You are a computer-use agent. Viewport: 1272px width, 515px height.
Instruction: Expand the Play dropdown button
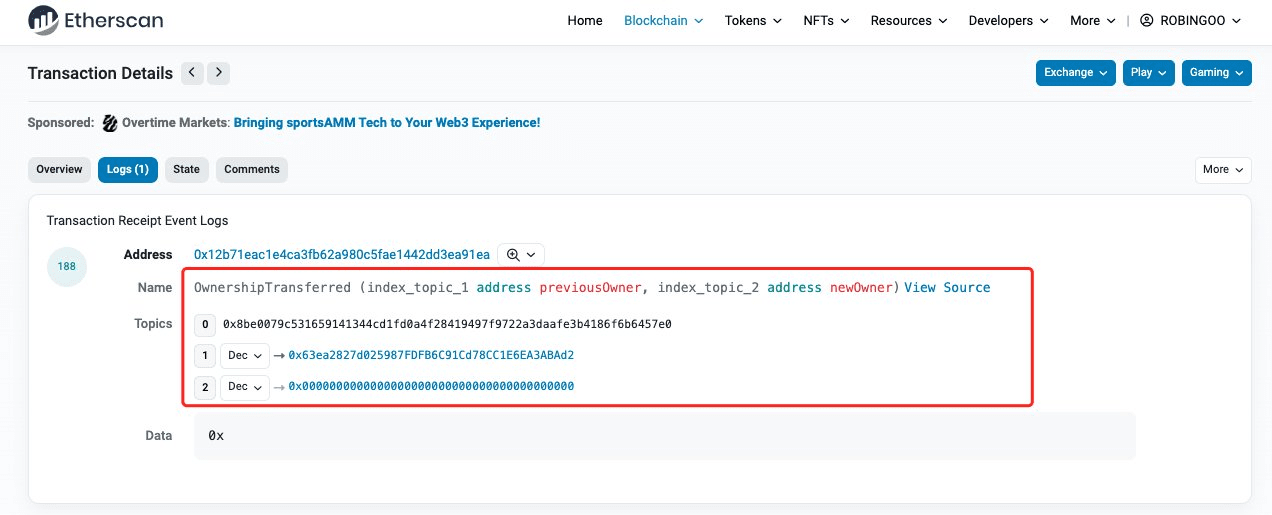coord(1148,73)
